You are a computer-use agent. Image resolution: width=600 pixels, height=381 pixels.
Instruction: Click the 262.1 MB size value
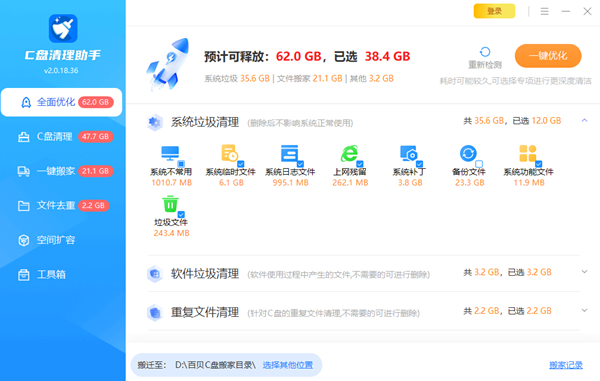[x=350, y=183]
